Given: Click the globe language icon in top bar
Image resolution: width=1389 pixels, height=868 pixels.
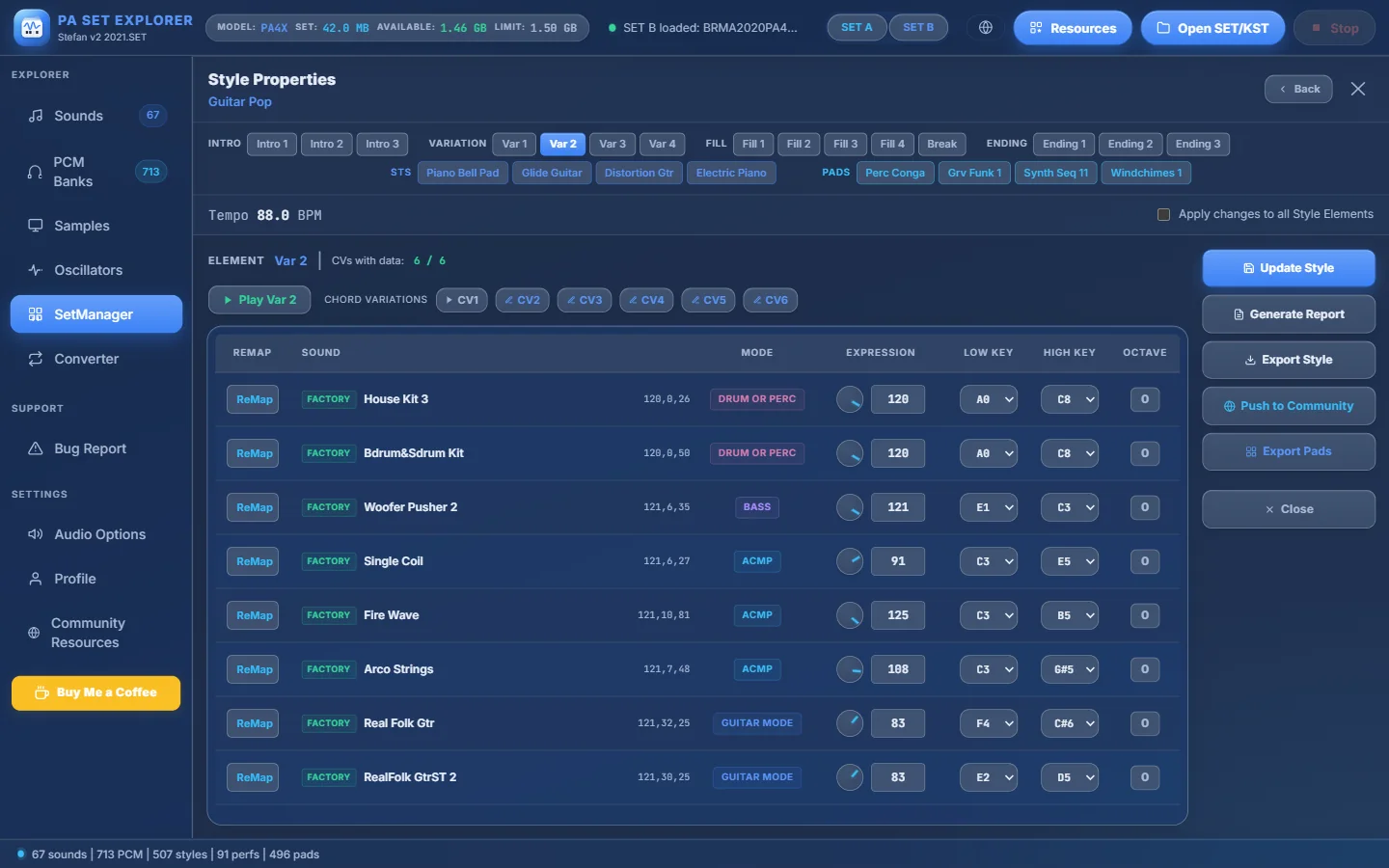Looking at the screenshot, I should [x=985, y=28].
